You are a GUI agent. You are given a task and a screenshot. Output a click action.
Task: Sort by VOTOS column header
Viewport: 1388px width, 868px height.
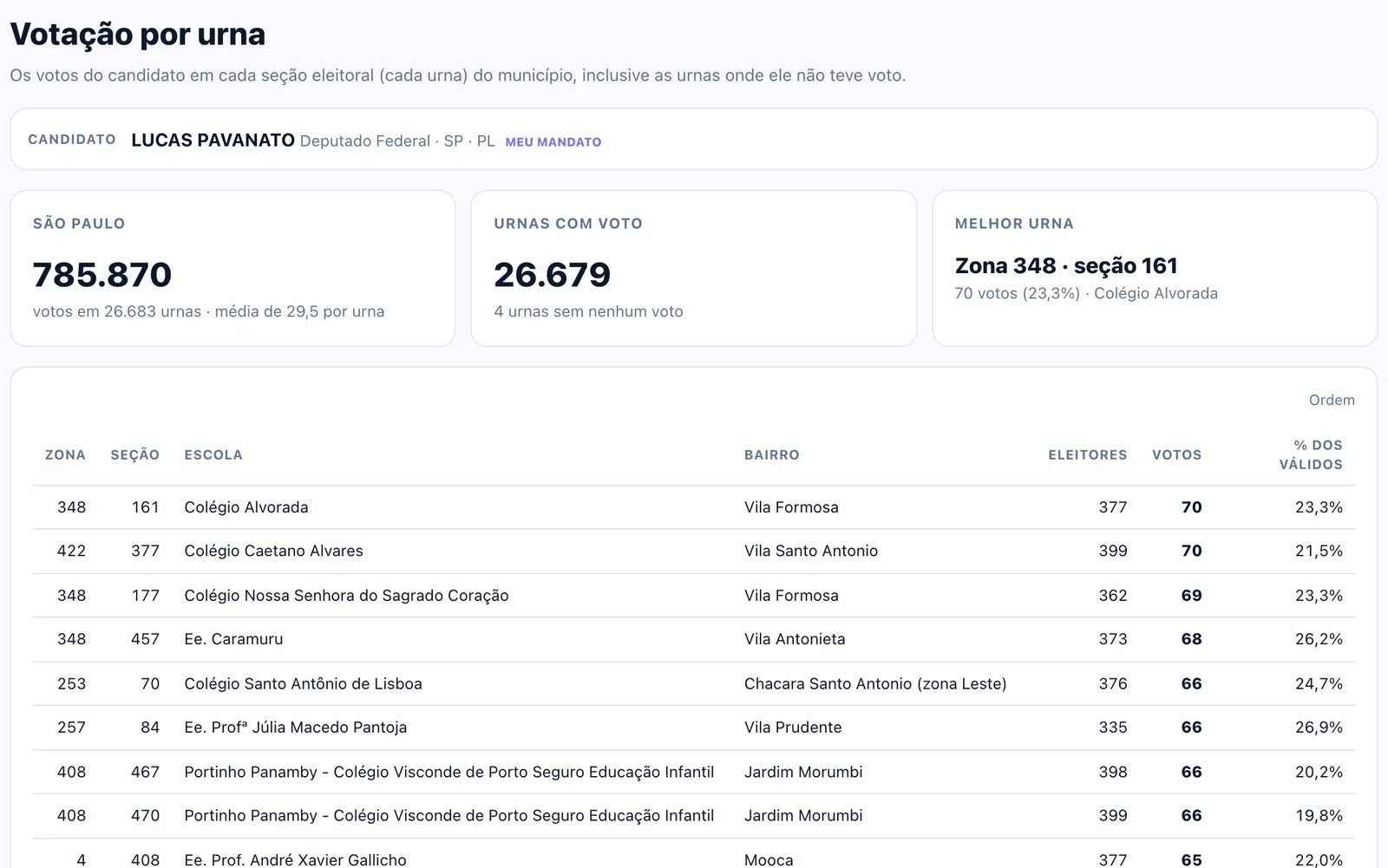click(x=1176, y=454)
